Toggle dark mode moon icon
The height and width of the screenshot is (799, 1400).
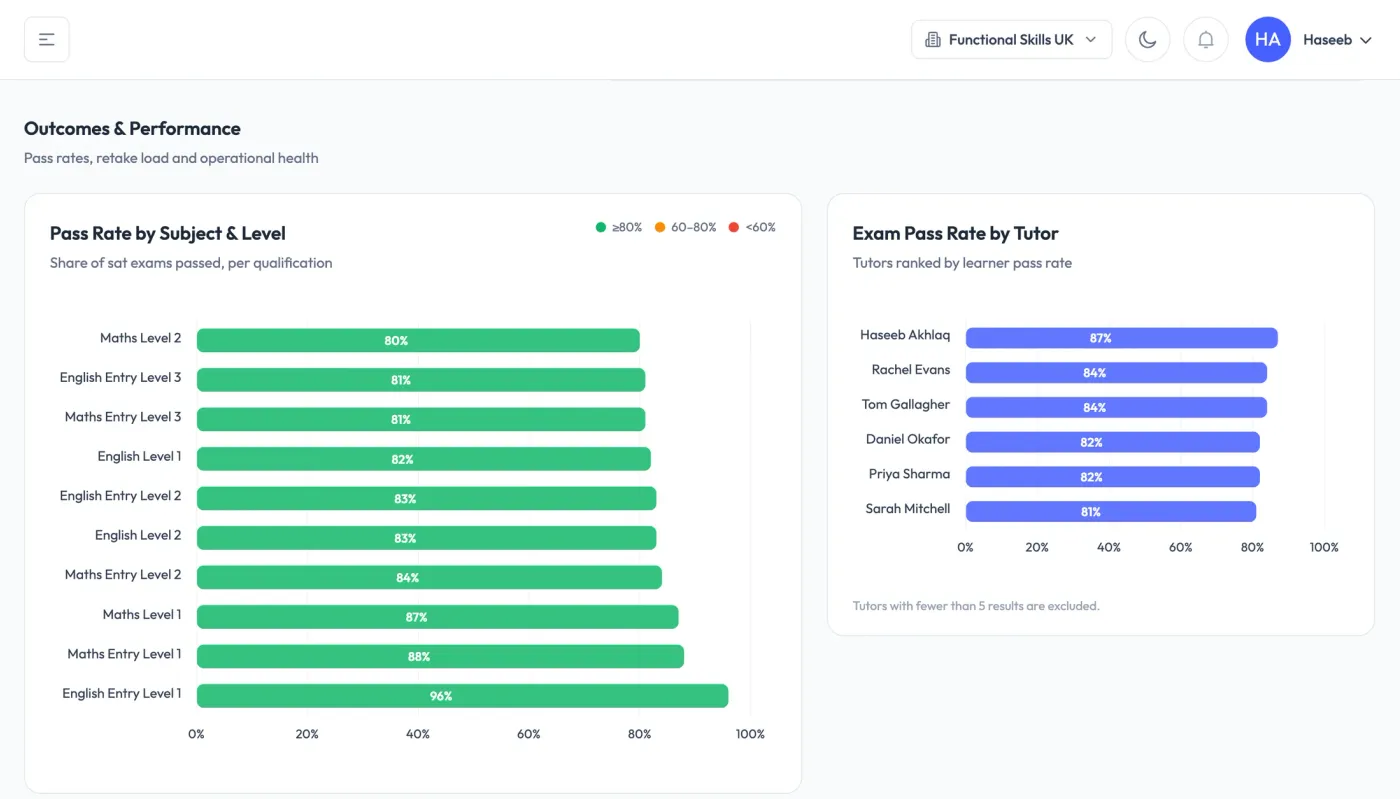click(1148, 40)
